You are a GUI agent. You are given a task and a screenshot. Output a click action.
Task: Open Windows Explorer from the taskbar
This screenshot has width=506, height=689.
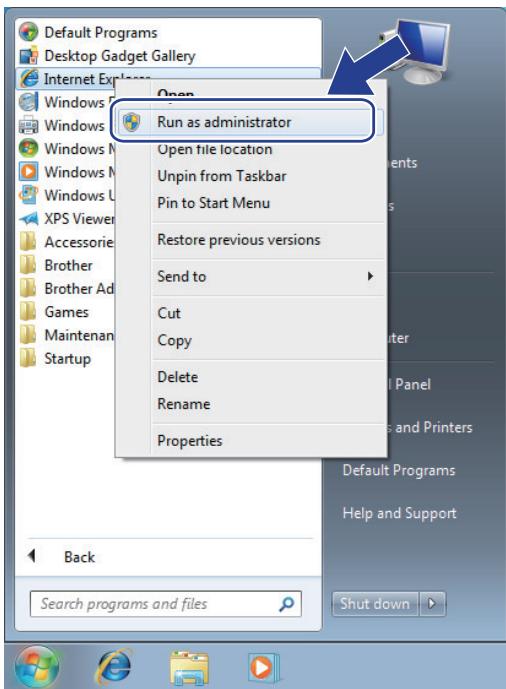(189, 668)
